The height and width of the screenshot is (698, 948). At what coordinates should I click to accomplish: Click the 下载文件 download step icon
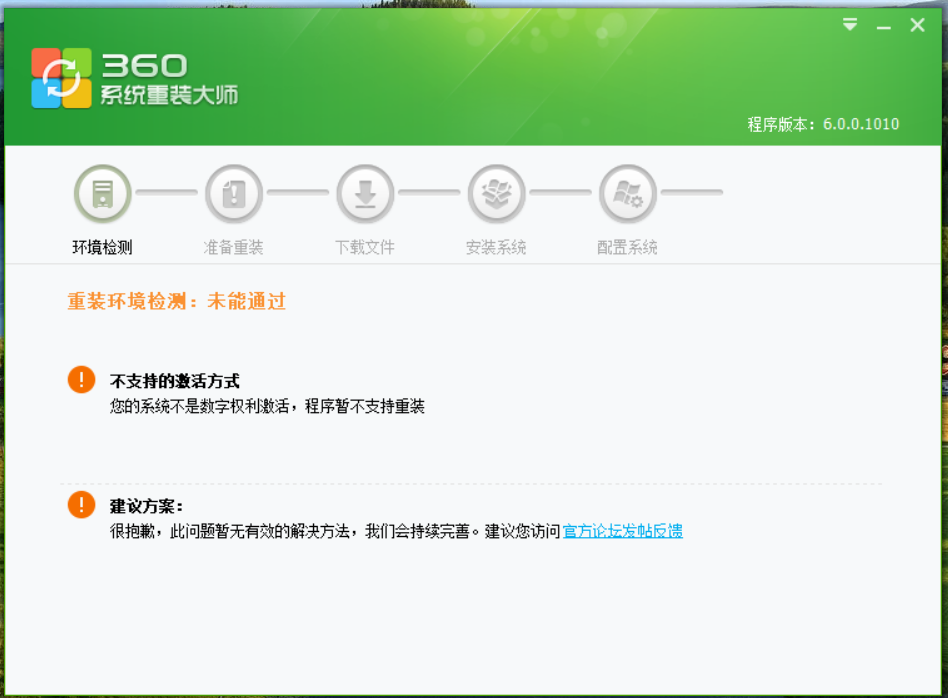[x=365, y=194]
